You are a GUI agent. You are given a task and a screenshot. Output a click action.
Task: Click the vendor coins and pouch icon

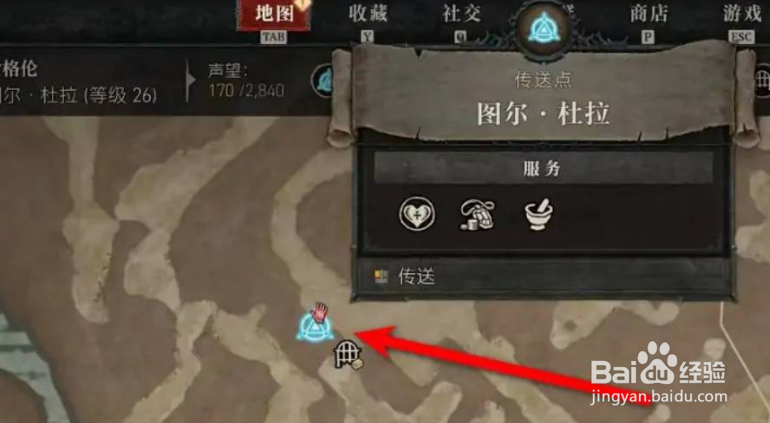pos(477,215)
